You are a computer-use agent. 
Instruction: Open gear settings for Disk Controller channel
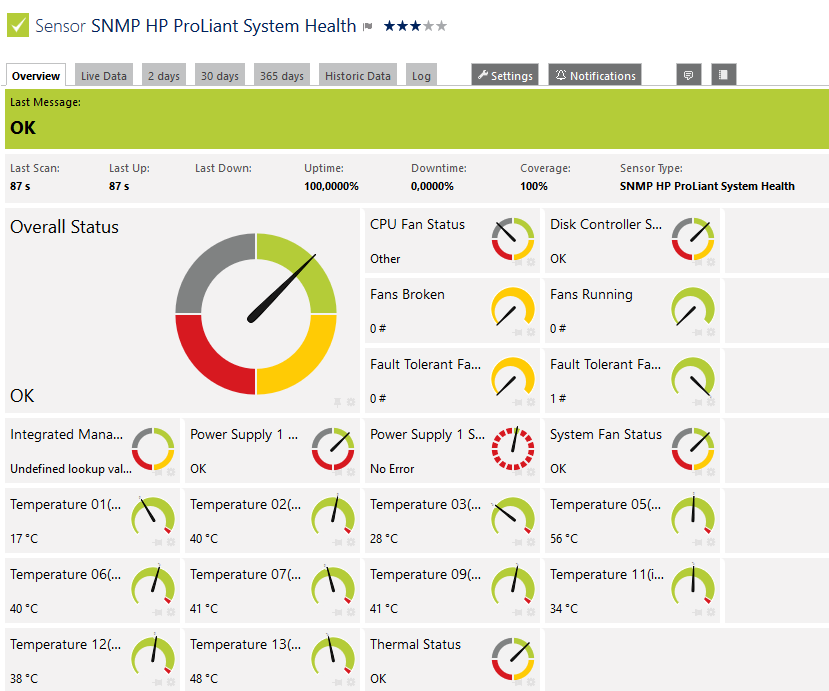click(x=711, y=262)
